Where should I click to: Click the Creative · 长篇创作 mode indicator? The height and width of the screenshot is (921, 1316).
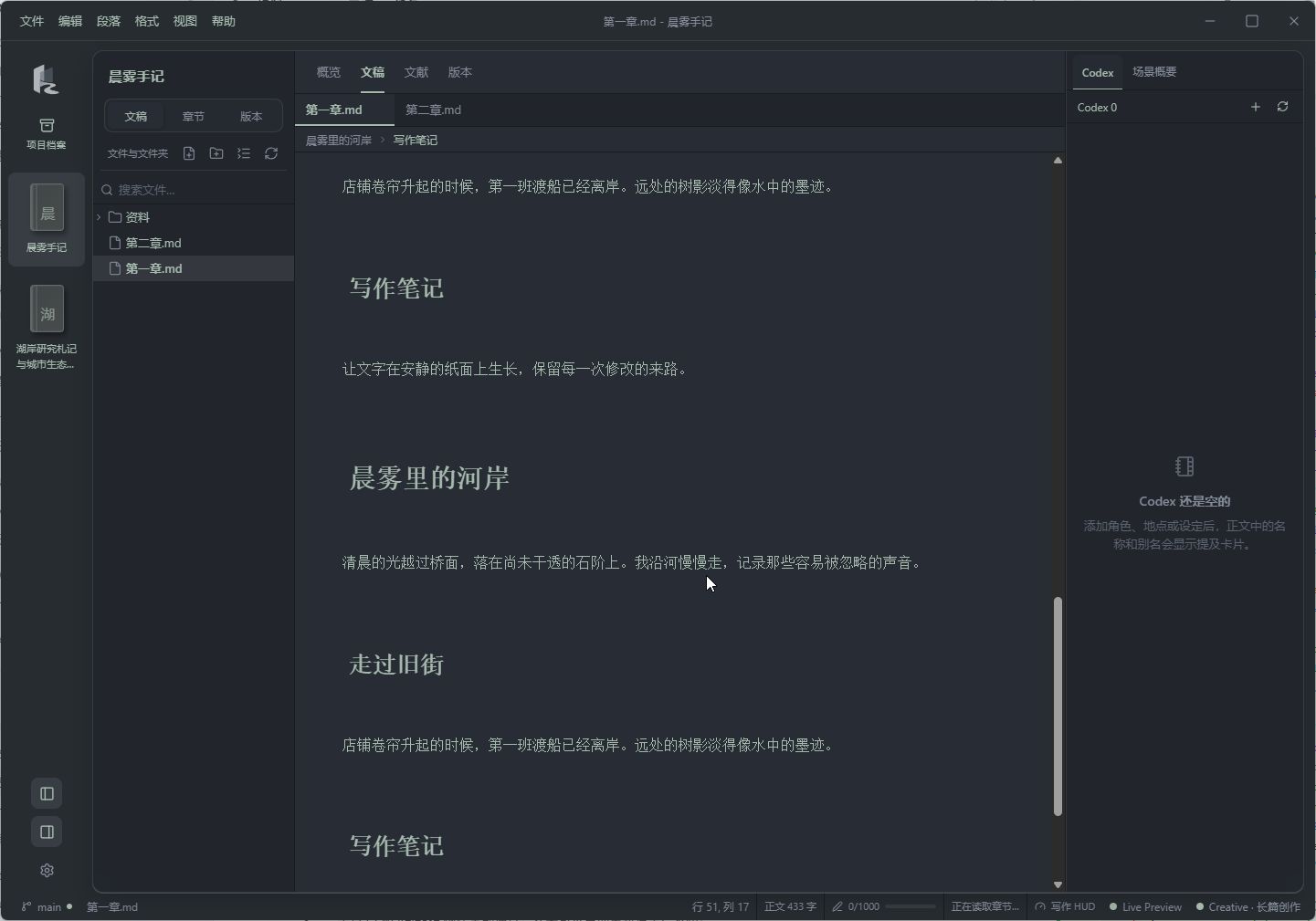point(1248,906)
